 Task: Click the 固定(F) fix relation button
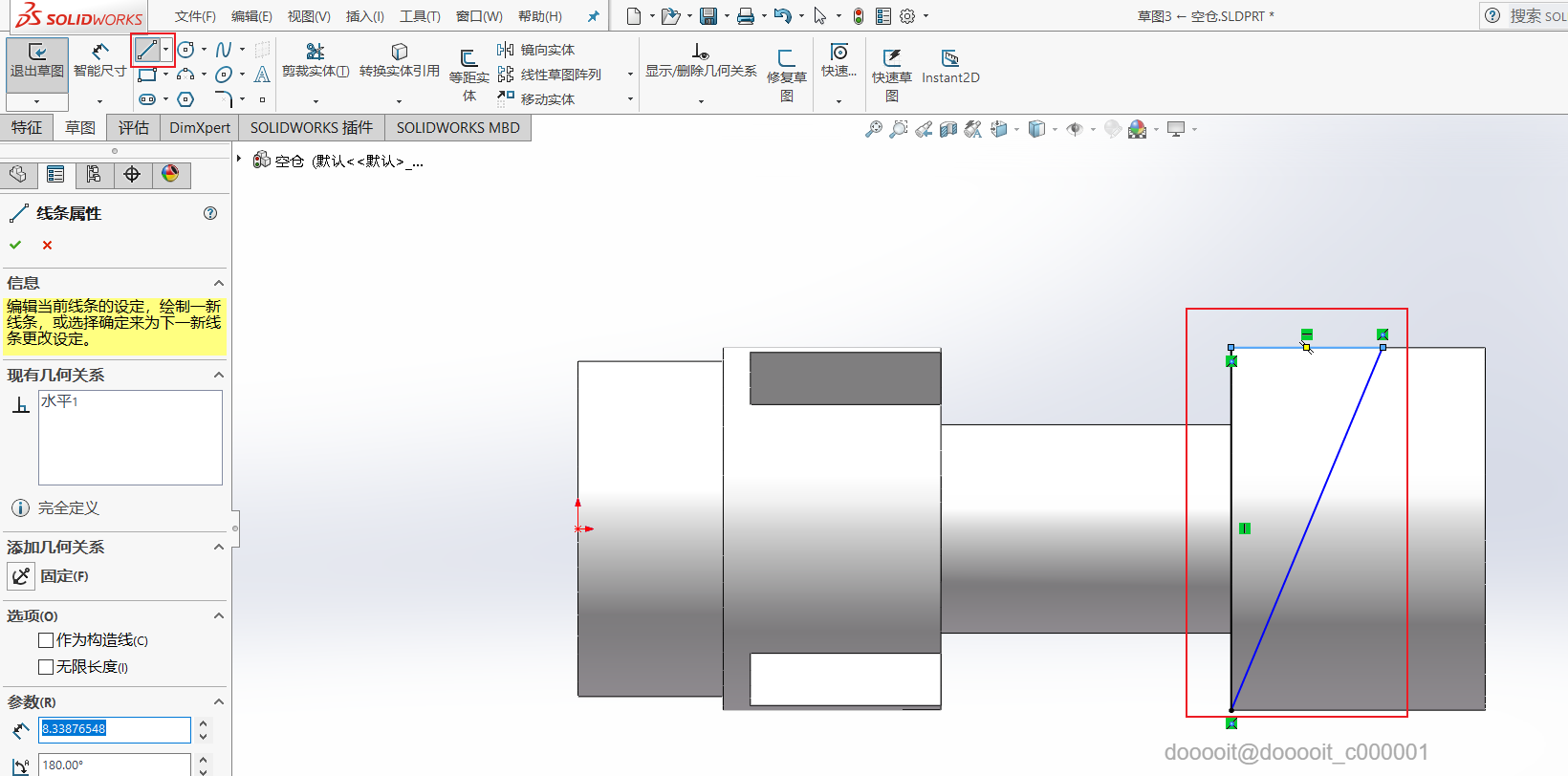point(21,576)
